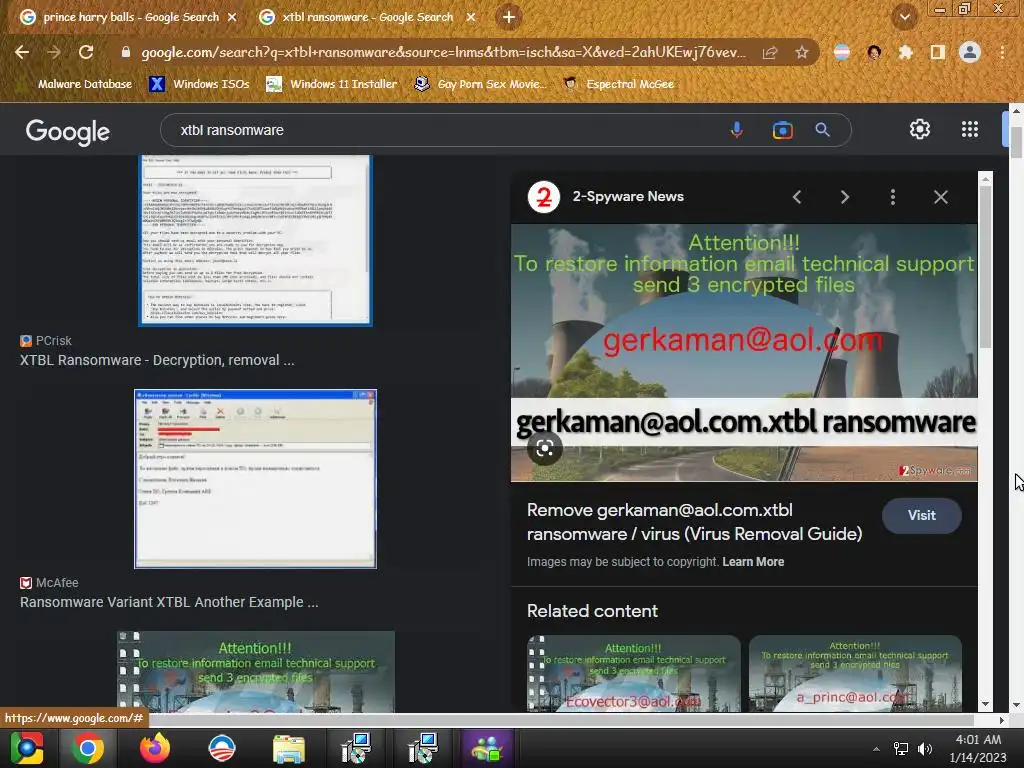The width and height of the screenshot is (1024, 768).
Task: Submit search with magnifier icon
Action: 822,130
